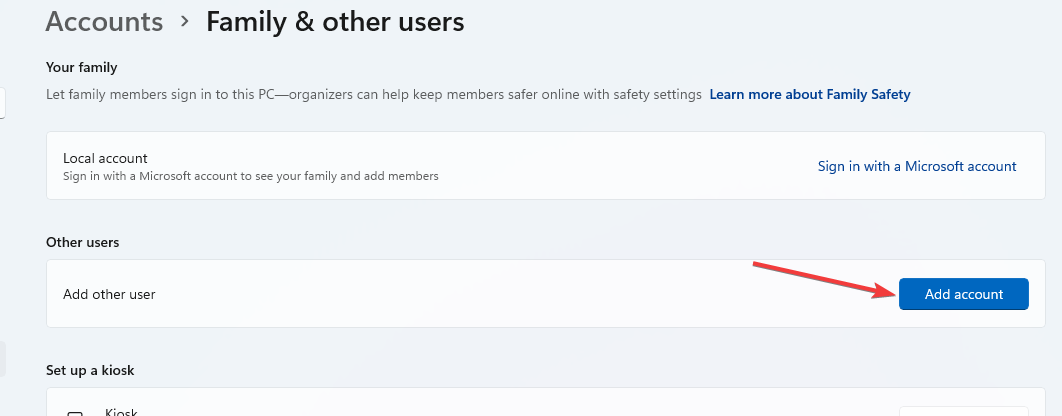Click the Kiosk icon at bottom
This screenshot has width=1062, height=416.
[x=74, y=412]
